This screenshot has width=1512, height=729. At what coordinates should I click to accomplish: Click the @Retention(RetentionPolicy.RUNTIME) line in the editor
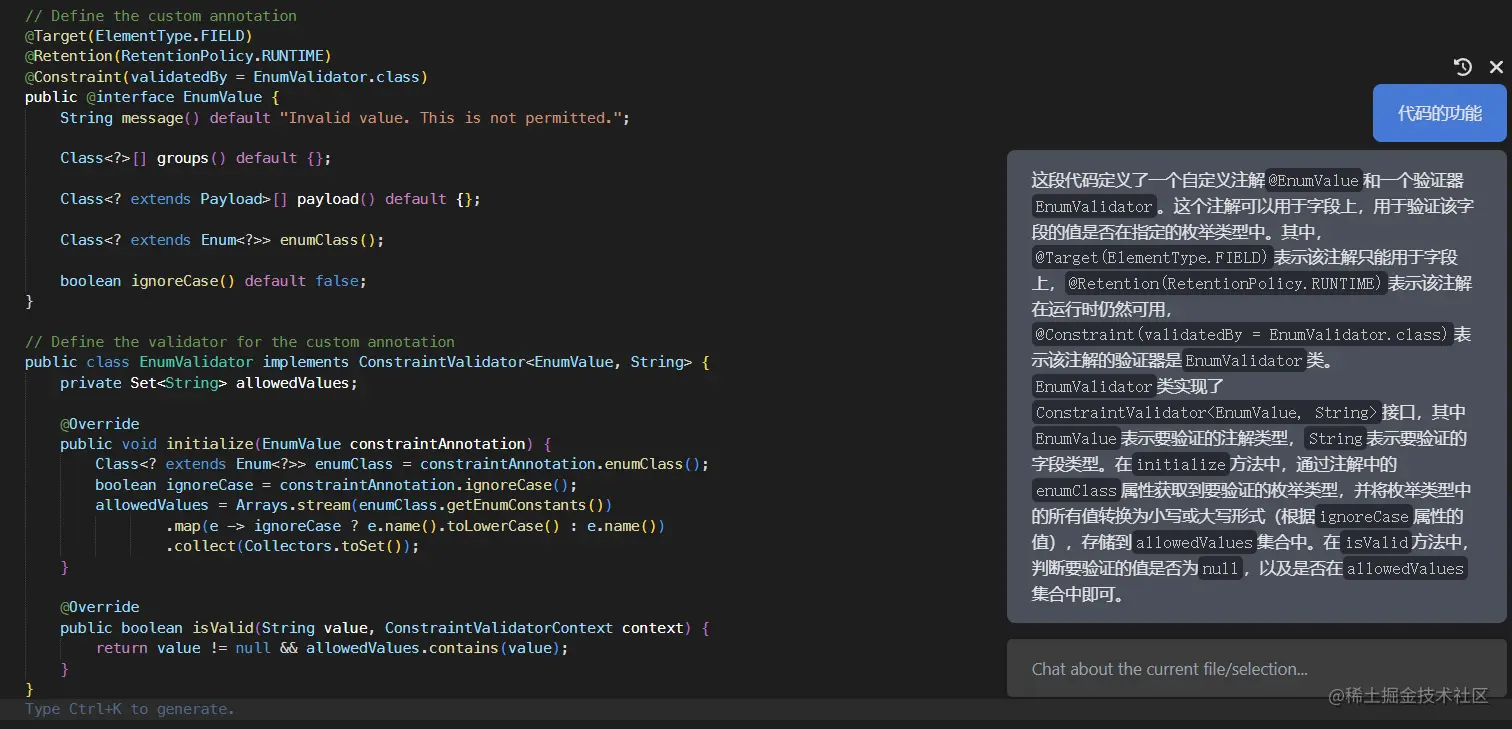pyautogui.click(x=178, y=56)
